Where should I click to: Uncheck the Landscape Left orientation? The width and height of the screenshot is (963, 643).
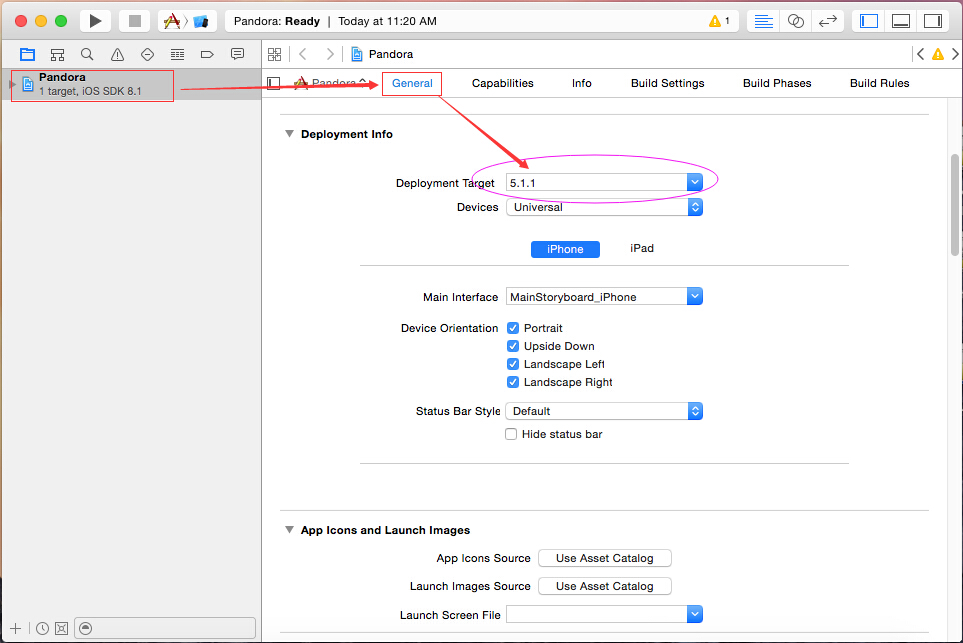click(513, 364)
